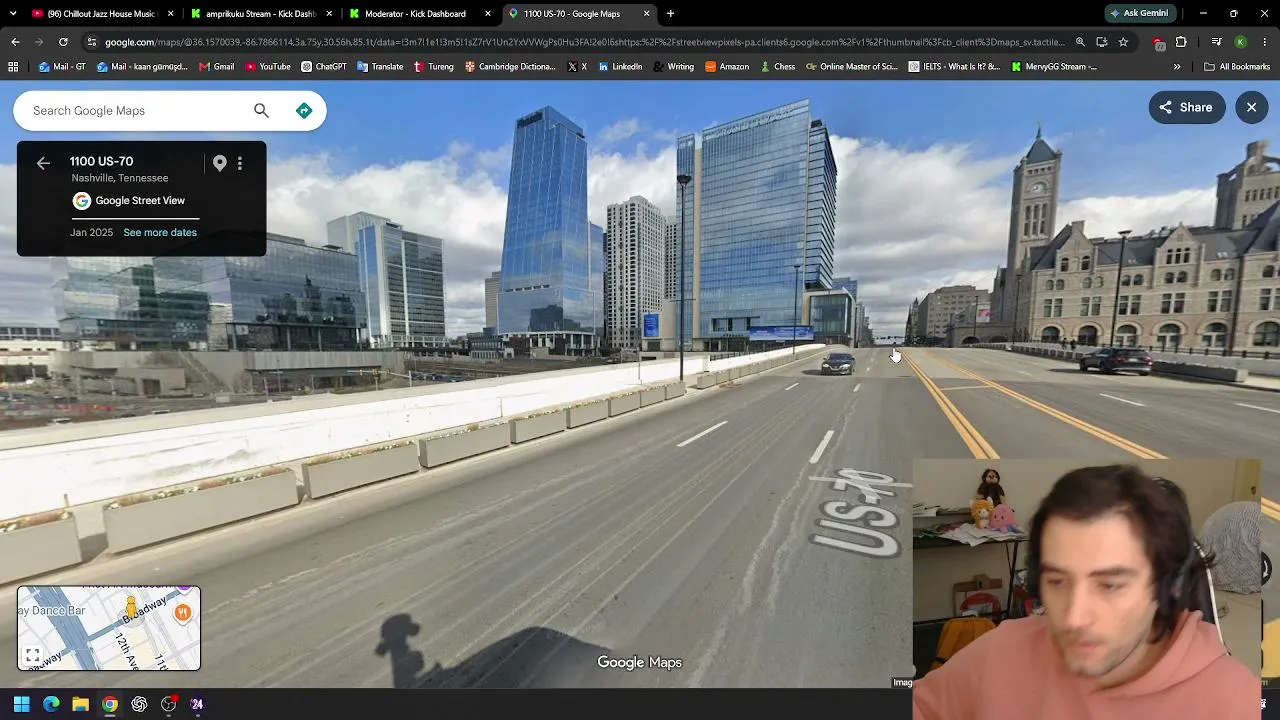This screenshot has width=1280, height=720.
Task: Open the Cambridge Dictionary bookmark
Action: tap(508, 67)
